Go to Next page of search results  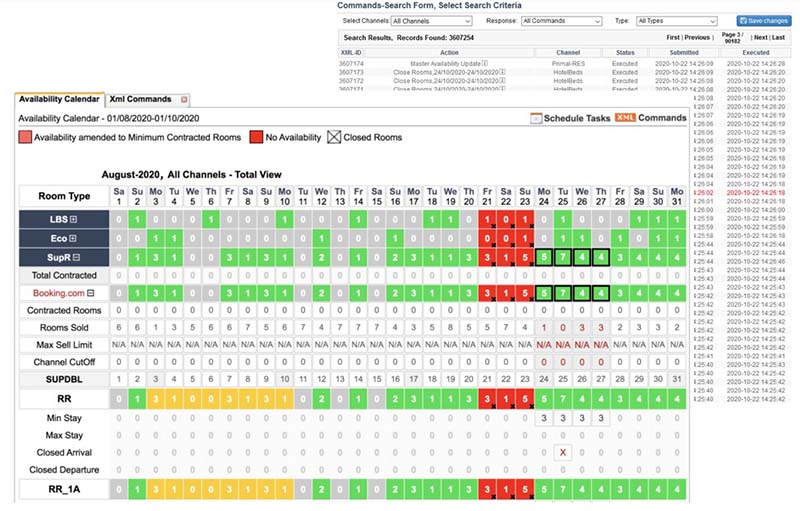(x=762, y=37)
